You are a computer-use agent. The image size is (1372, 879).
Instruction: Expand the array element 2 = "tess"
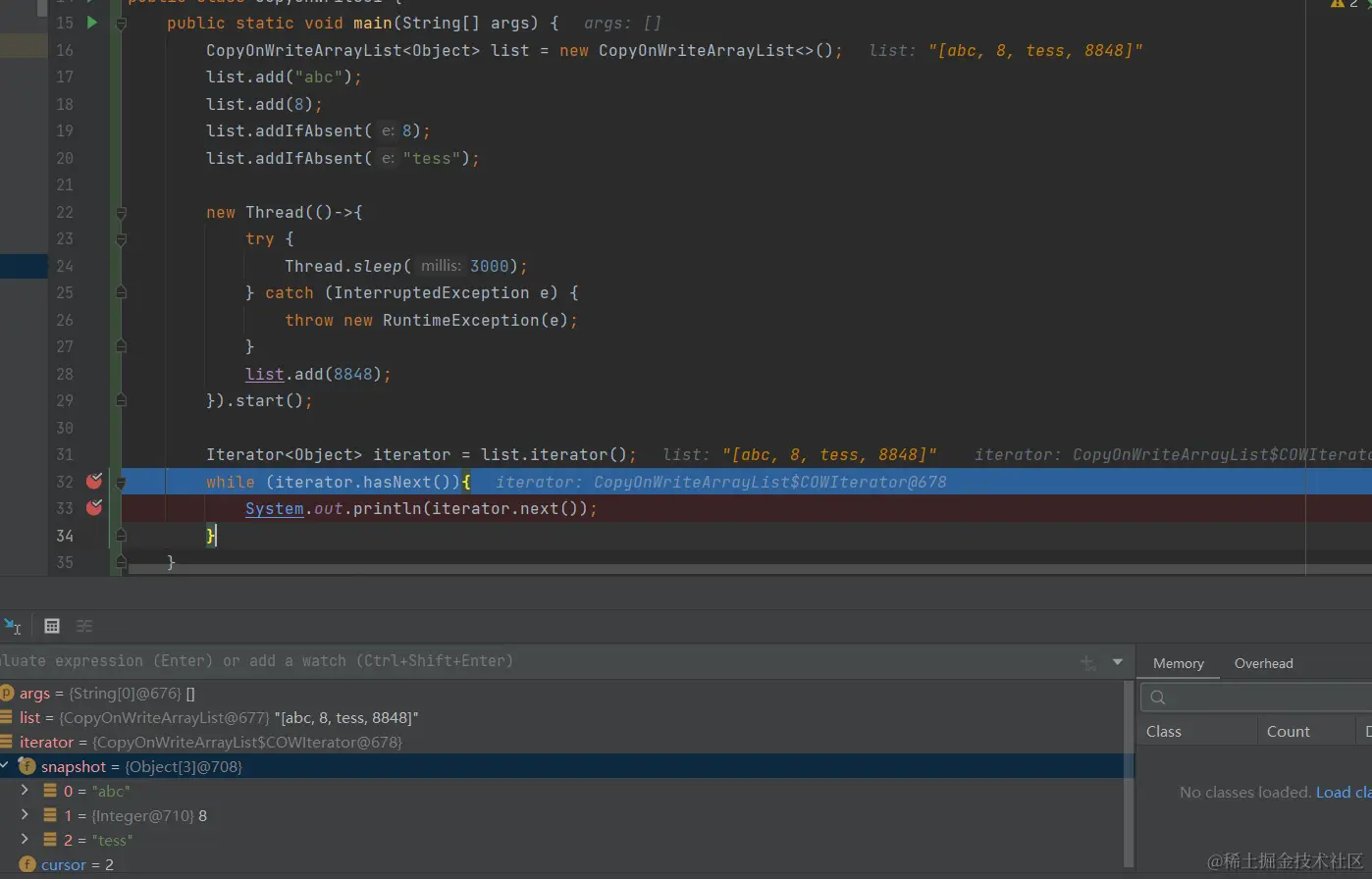click(x=25, y=839)
